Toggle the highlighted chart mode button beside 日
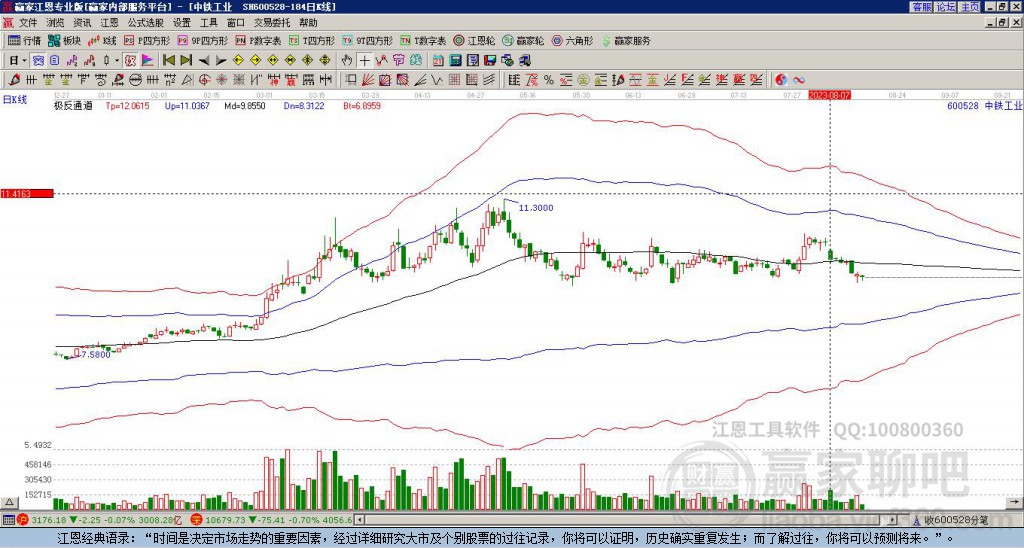 (x=38, y=61)
